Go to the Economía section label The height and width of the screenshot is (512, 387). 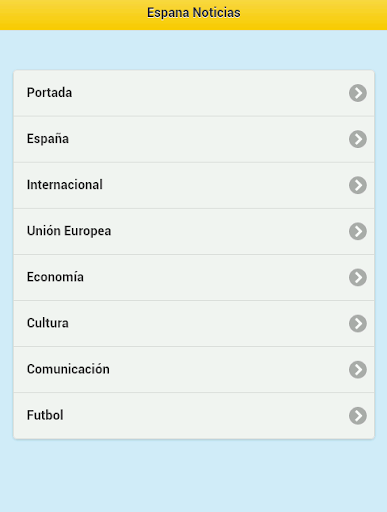(x=55, y=277)
